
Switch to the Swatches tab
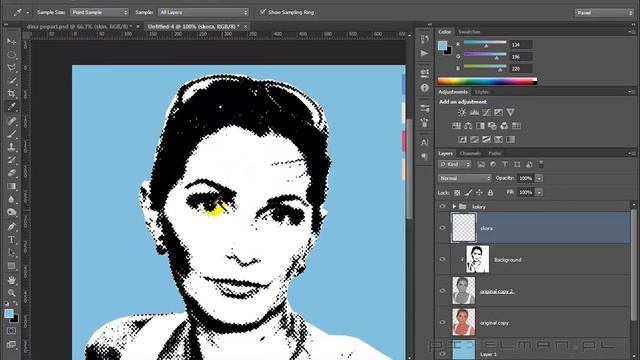pos(469,32)
